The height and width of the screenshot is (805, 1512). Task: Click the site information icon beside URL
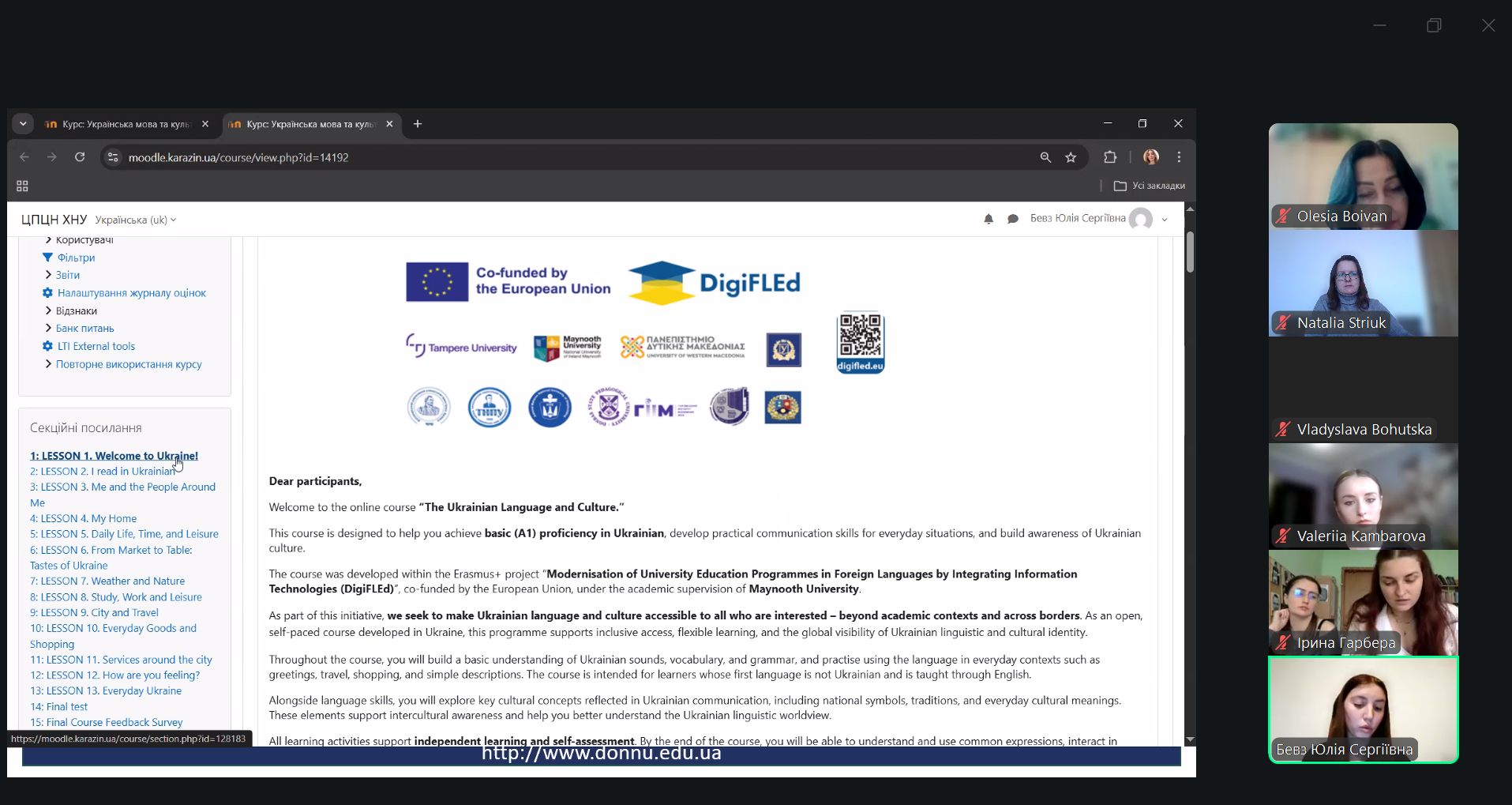coord(113,157)
